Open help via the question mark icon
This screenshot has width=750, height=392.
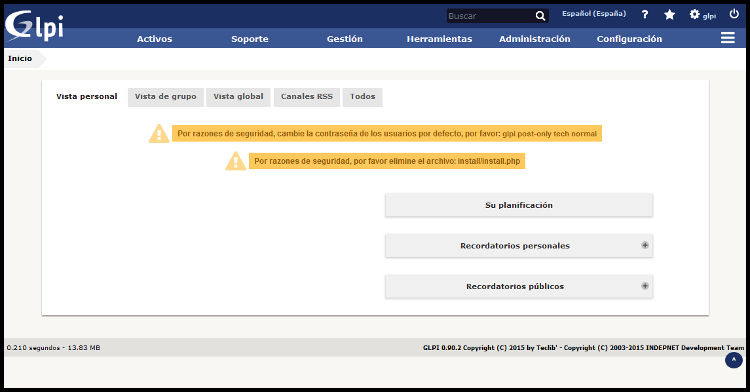pyautogui.click(x=645, y=15)
